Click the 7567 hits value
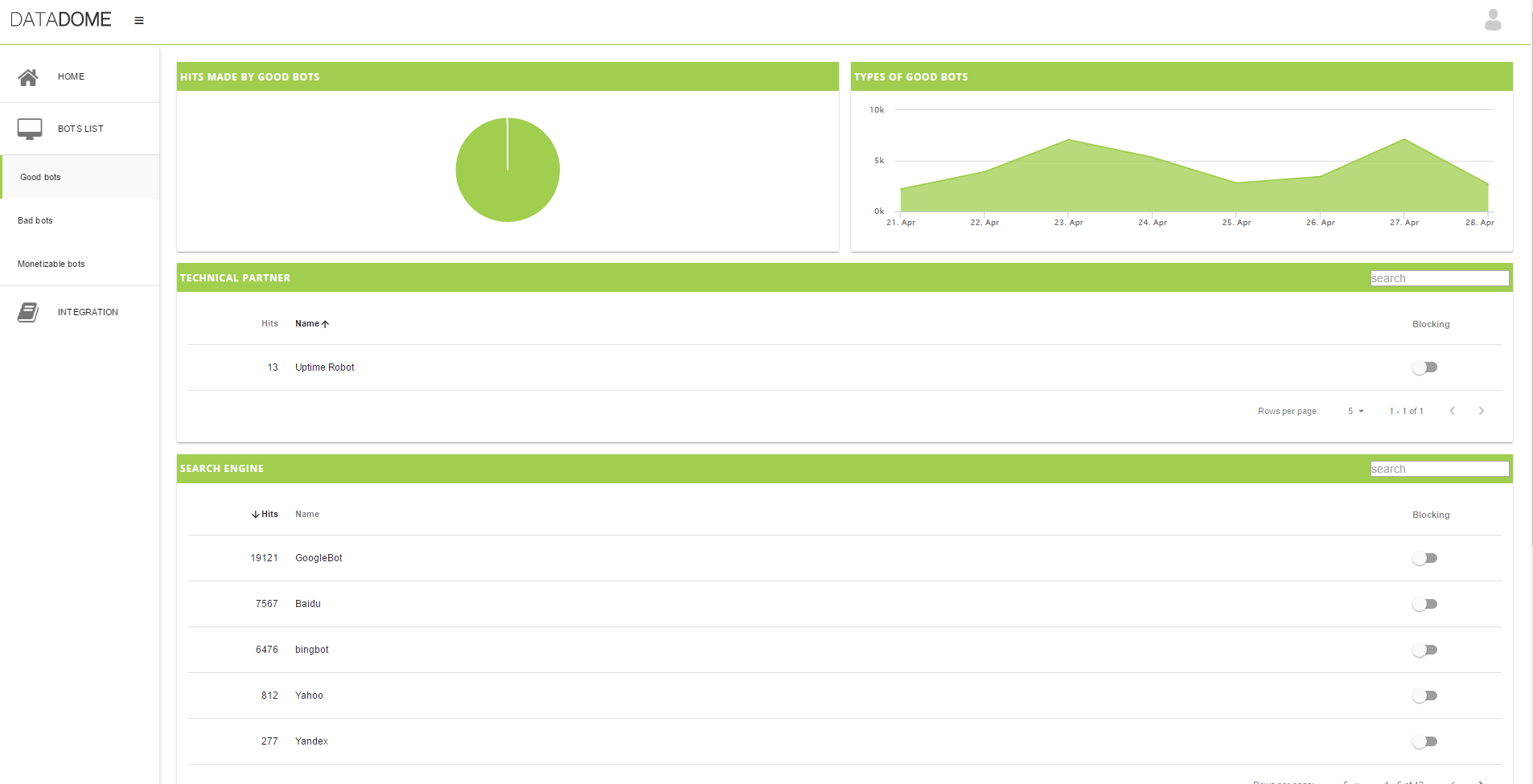Viewport: 1533px width, 784px height. [x=267, y=604]
